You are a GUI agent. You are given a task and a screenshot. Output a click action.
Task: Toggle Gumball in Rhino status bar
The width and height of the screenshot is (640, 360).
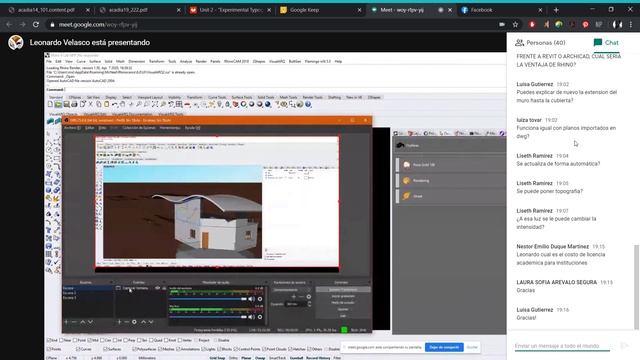(296, 358)
